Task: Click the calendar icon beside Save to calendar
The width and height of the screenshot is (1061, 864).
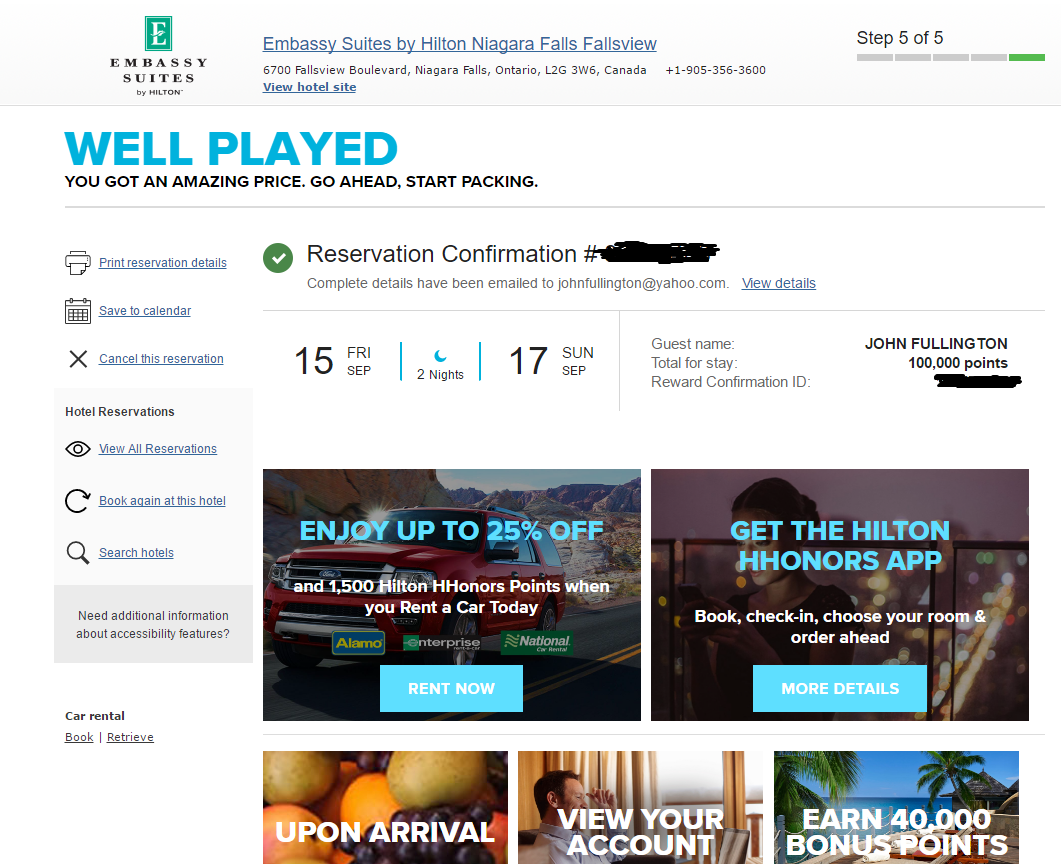Action: click(x=78, y=311)
